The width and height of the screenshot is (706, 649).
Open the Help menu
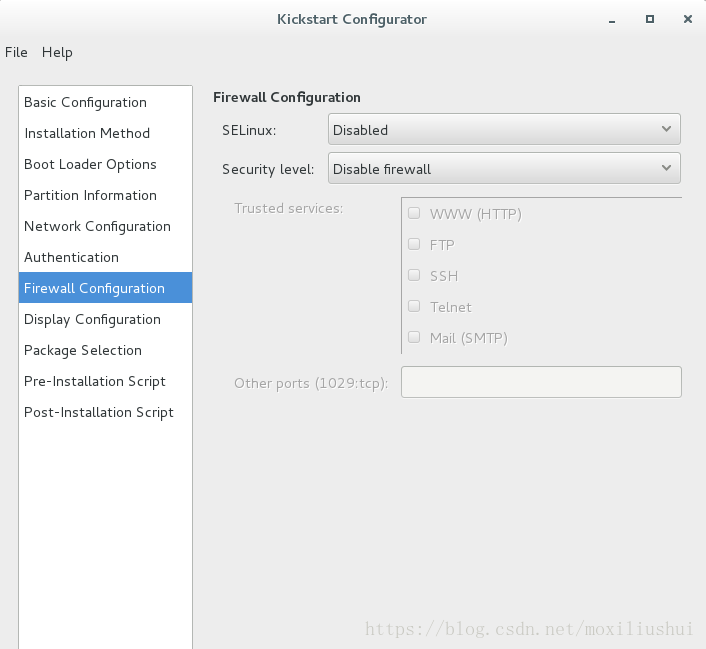[x=57, y=52]
